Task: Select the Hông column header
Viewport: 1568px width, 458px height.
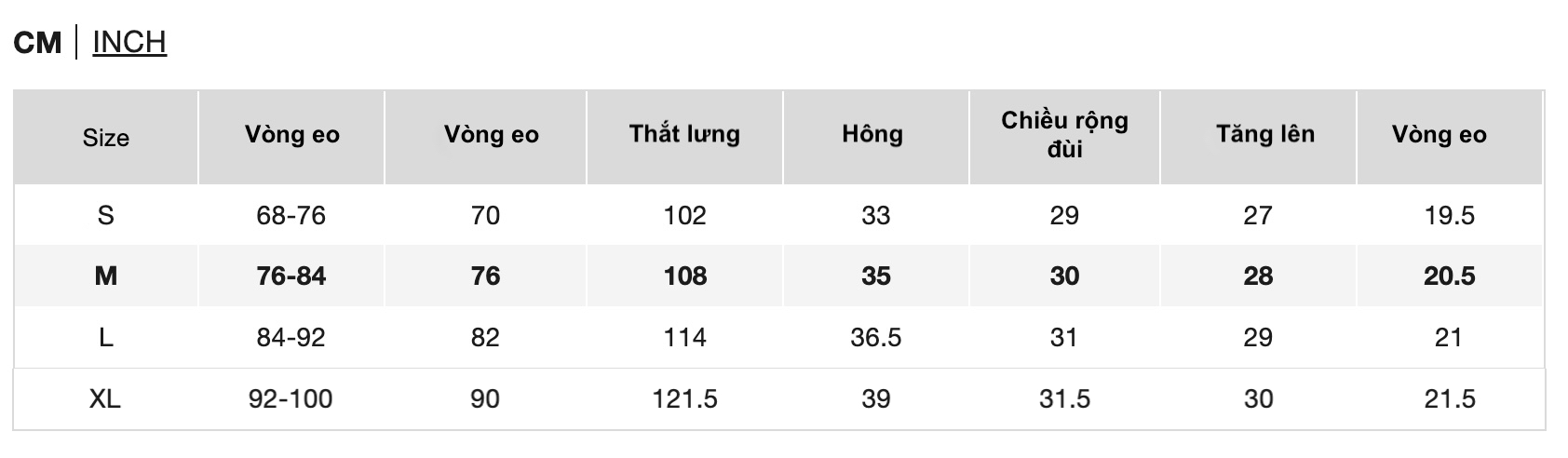Action: 872,134
